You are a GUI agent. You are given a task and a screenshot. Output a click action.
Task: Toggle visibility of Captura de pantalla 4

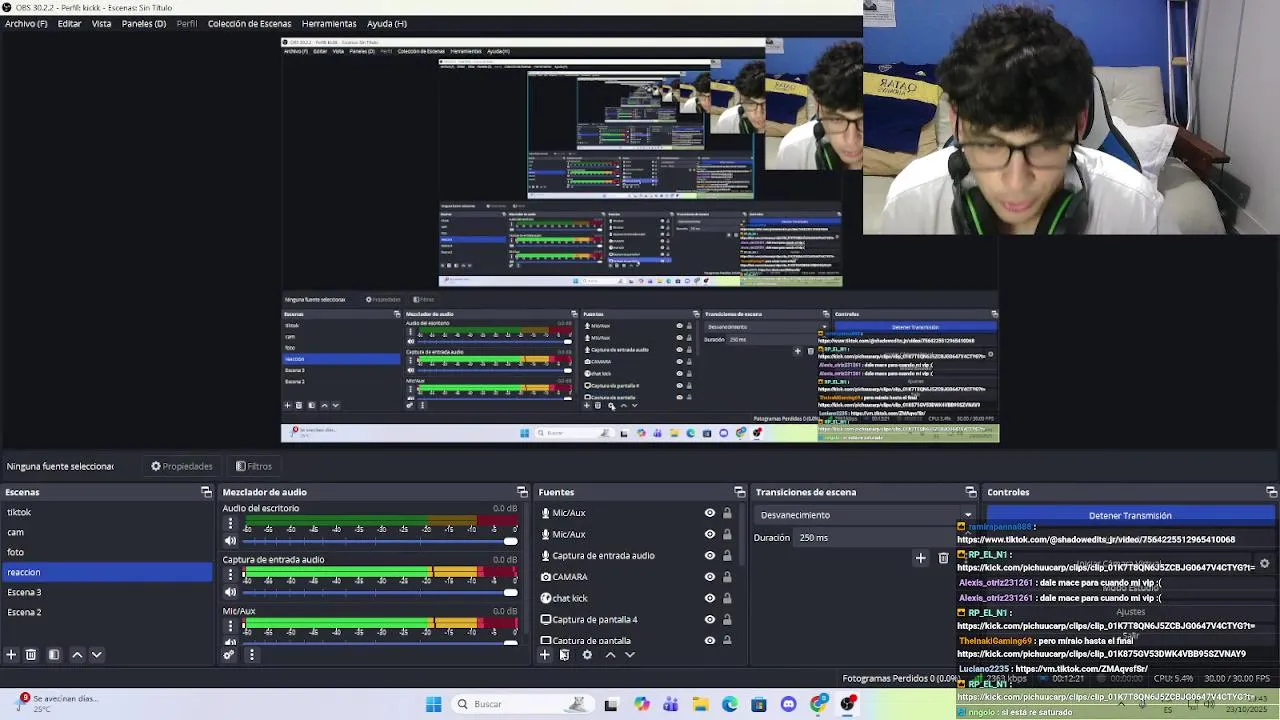(710, 619)
